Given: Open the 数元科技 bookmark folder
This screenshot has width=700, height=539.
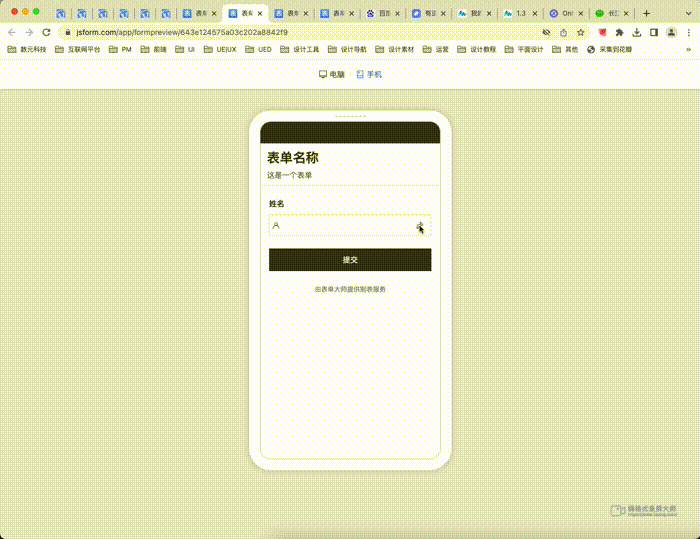Looking at the screenshot, I should coord(27,49).
